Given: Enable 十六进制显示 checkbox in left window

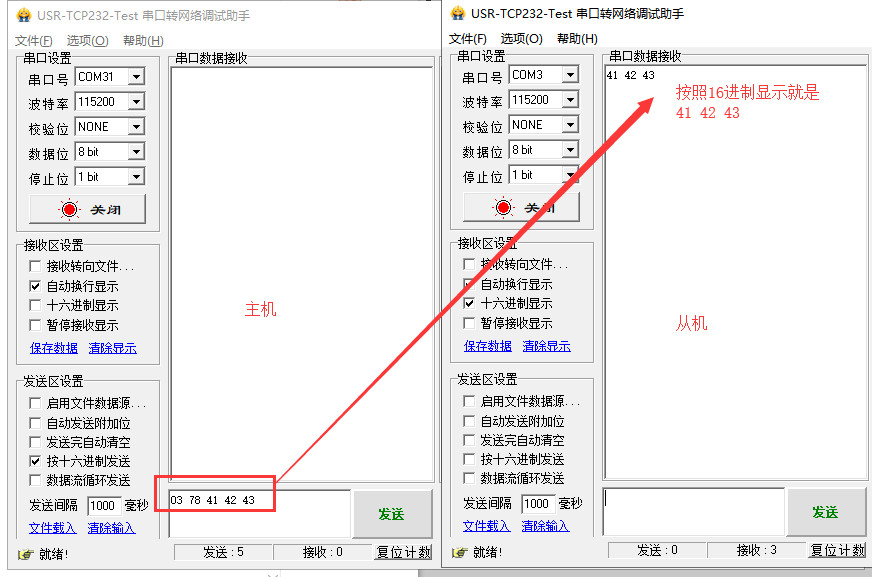Looking at the screenshot, I should (36, 305).
